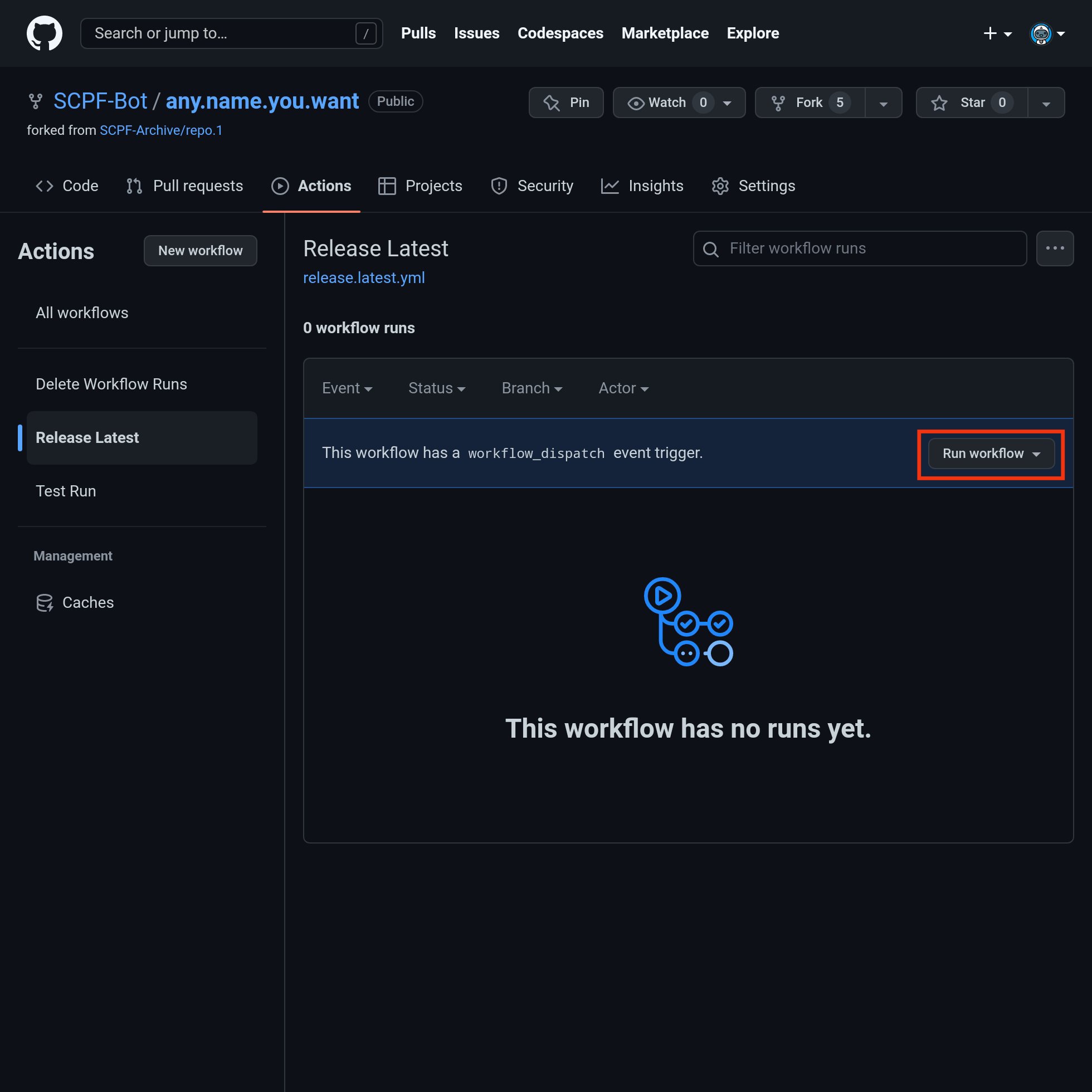Click the Insights graph icon tab
Image resolution: width=1092 pixels, height=1092 pixels.
610,186
